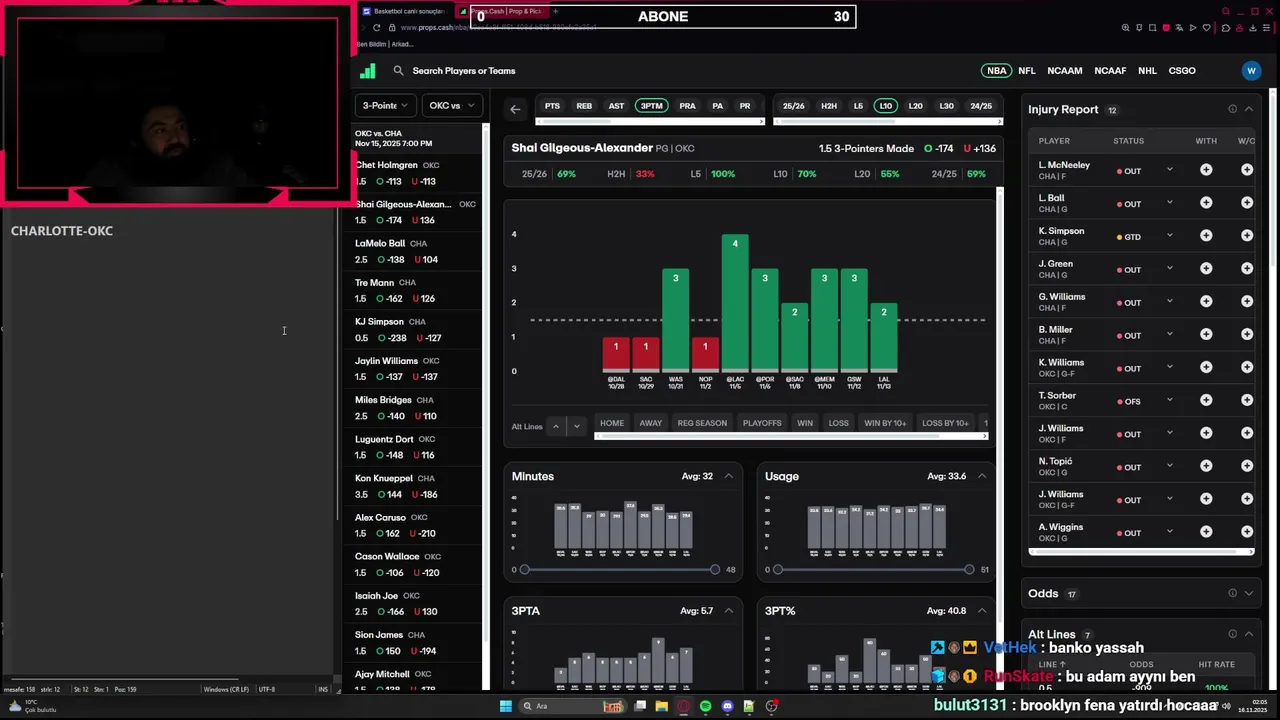Image resolution: width=1280 pixels, height=720 pixels.
Task: Select Chet Holmgren in player list
Action: (x=415, y=173)
